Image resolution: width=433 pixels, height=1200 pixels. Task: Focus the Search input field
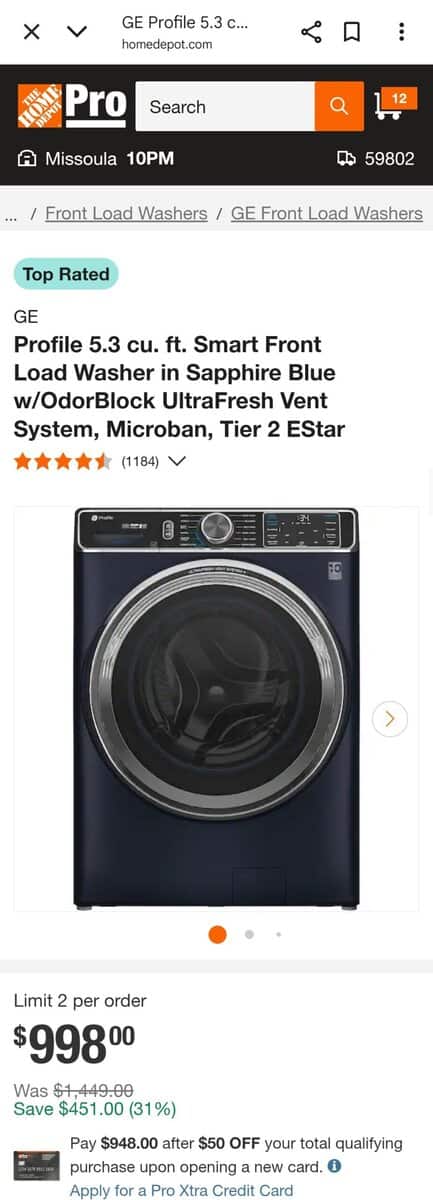225,106
